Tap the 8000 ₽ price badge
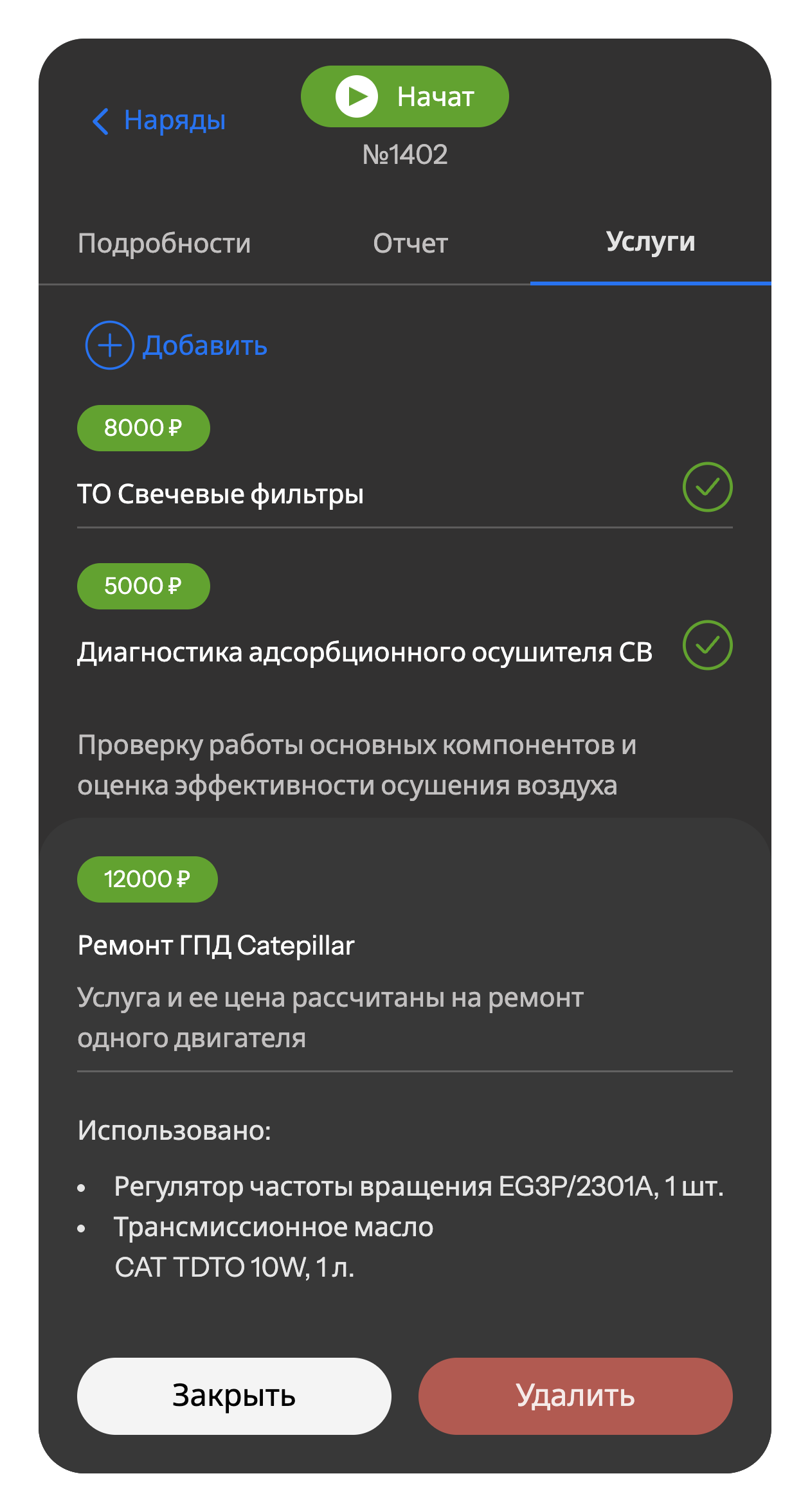This screenshot has width=810, height=1512. (x=143, y=428)
